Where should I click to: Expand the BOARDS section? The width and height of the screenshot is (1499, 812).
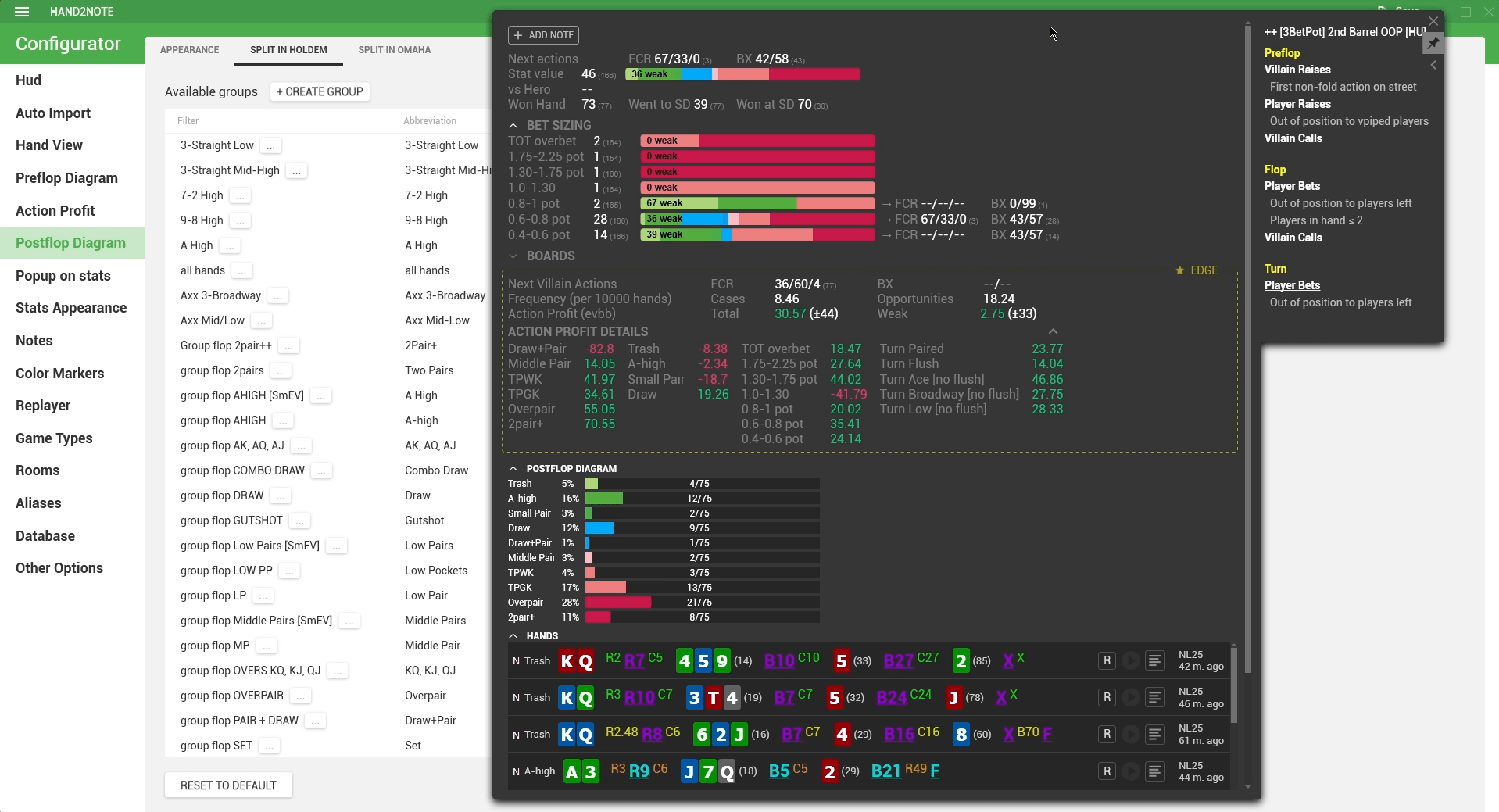pos(513,256)
